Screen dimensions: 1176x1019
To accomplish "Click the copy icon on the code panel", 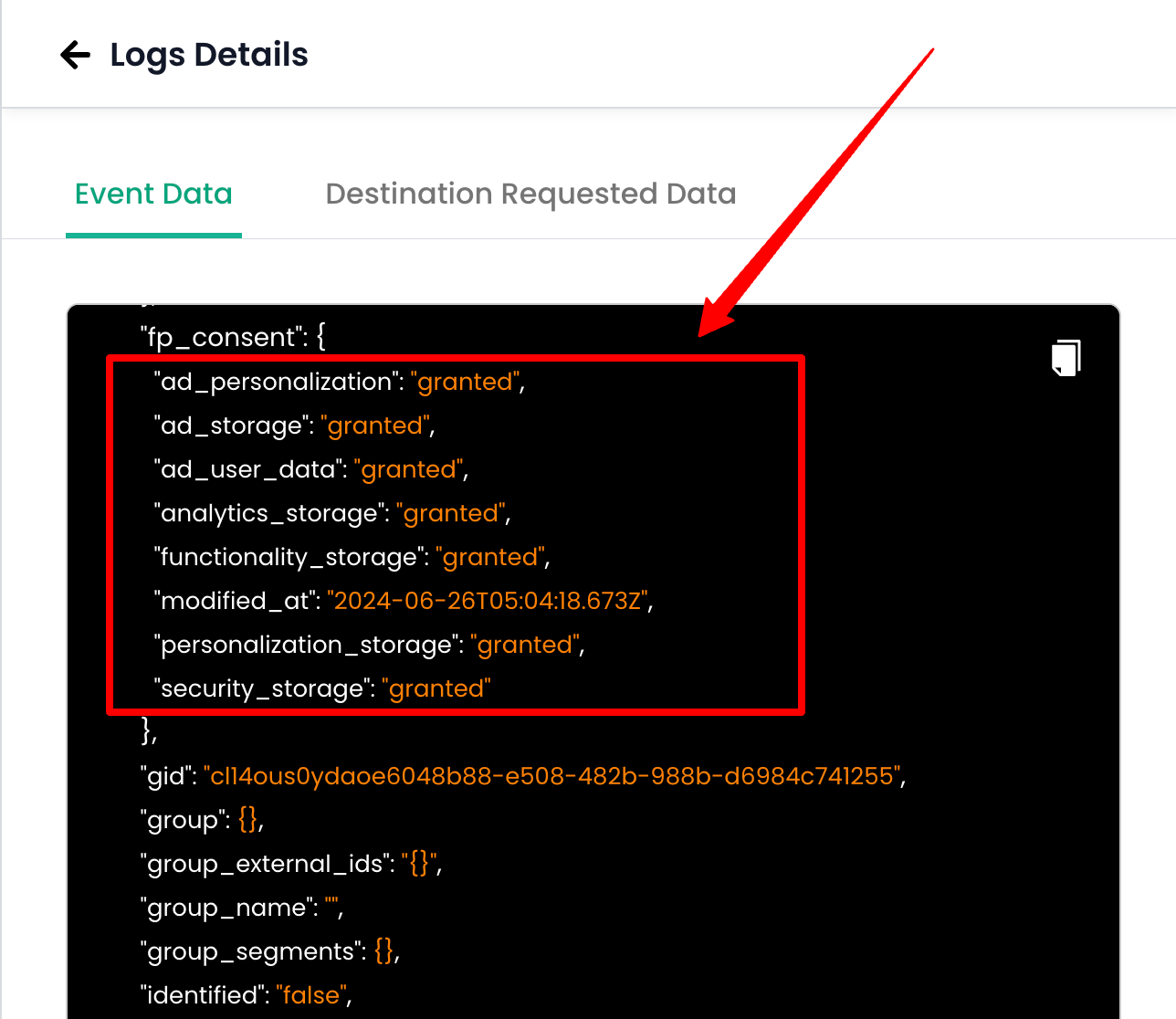I will pyautogui.click(x=1066, y=358).
